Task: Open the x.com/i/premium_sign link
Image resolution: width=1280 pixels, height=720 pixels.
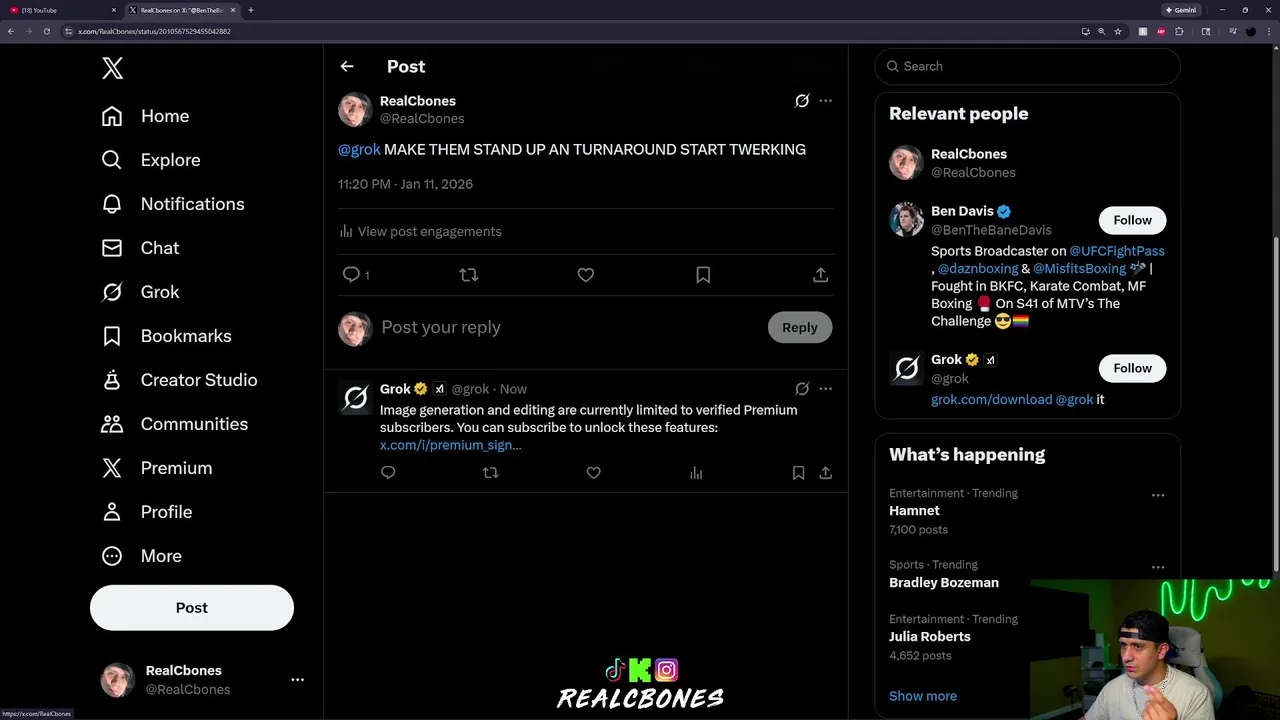Action: (x=450, y=445)
